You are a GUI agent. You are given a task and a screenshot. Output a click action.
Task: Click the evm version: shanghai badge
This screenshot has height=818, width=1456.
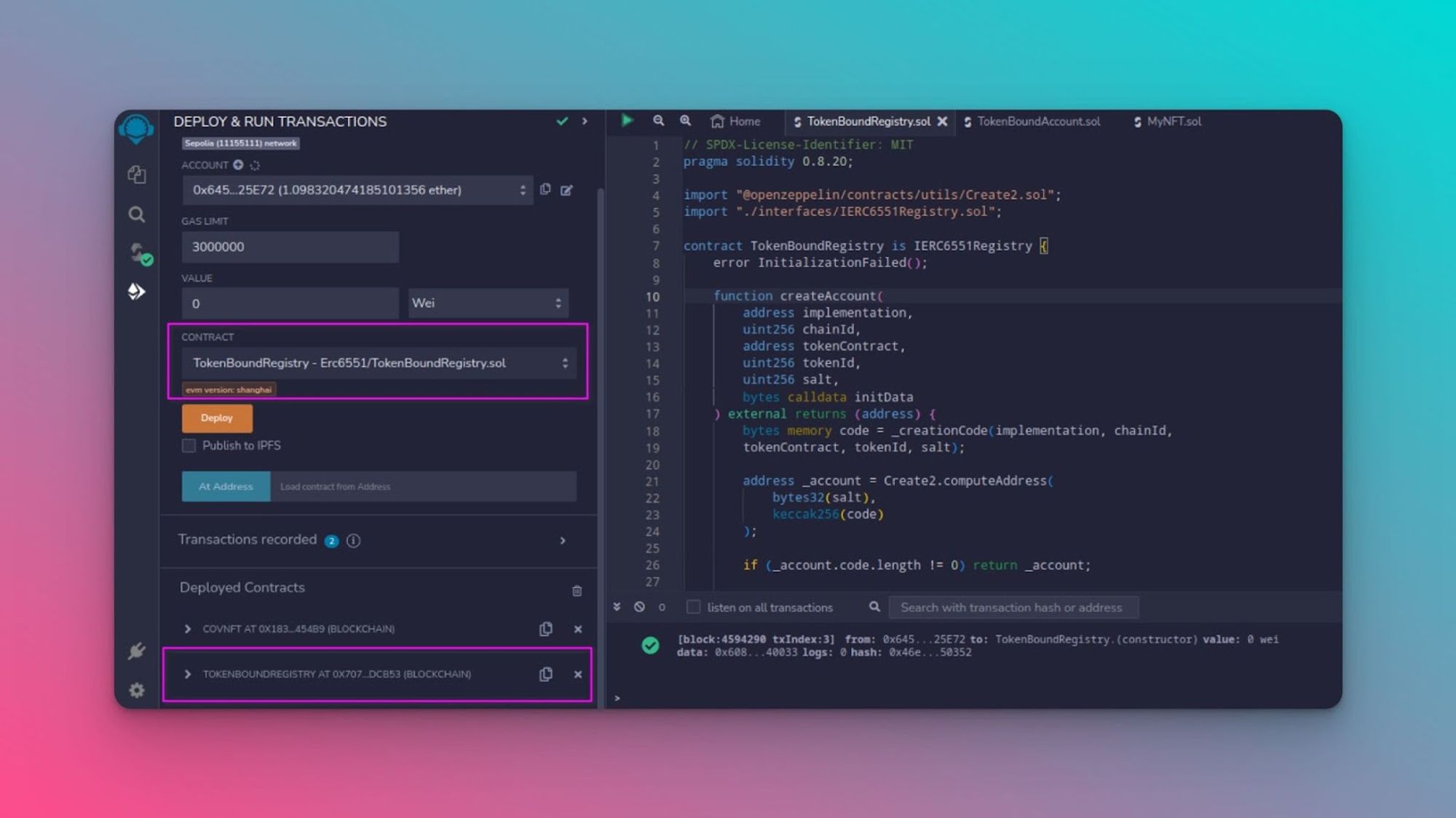pos(229,389)
